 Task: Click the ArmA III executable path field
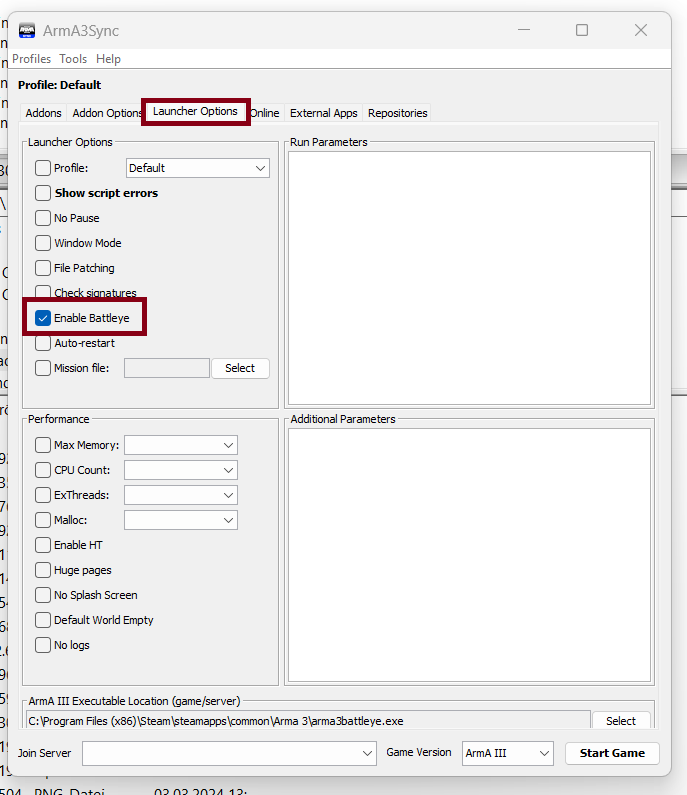click(x=308, y=720)
